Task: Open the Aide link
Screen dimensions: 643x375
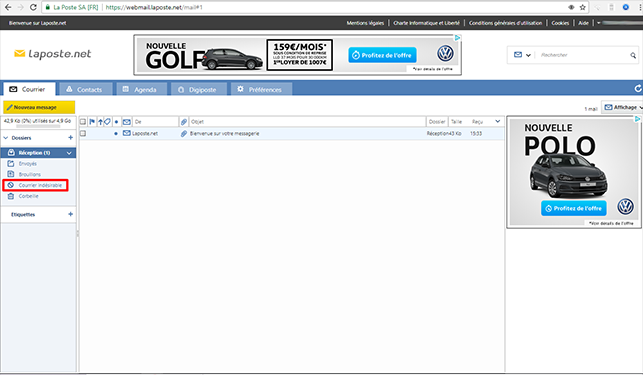Action: (583, 23)
